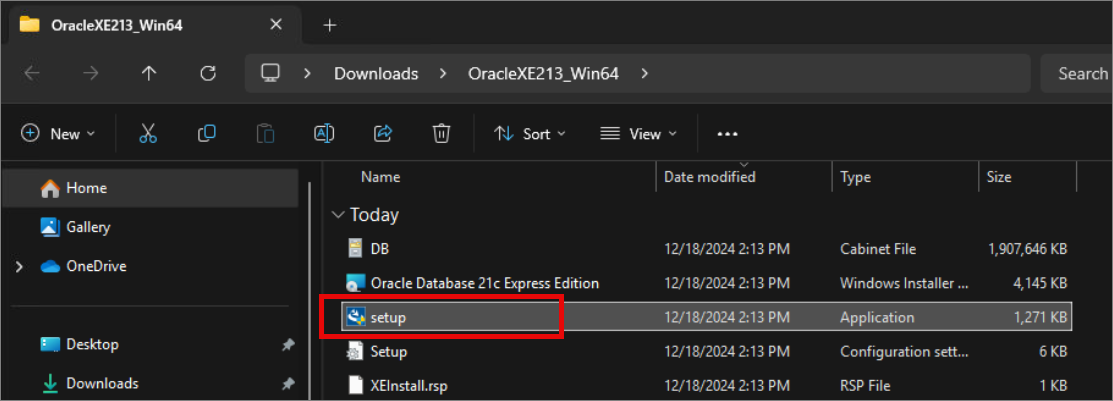
Task: Click the XEInstall.rsp file icon
Action: pyautogui.click(x=355, y=385)
